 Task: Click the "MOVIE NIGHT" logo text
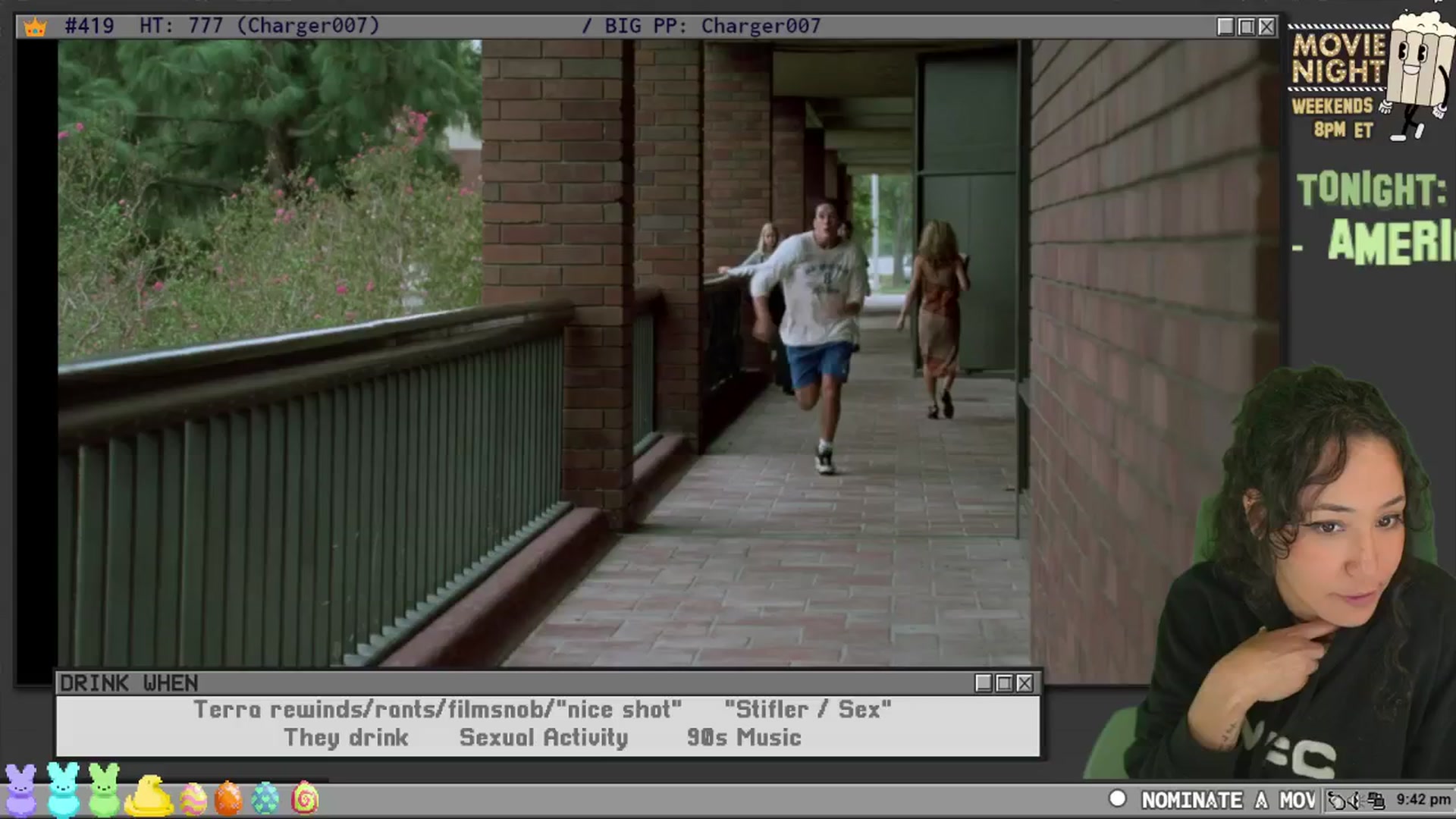[1338, 58]
